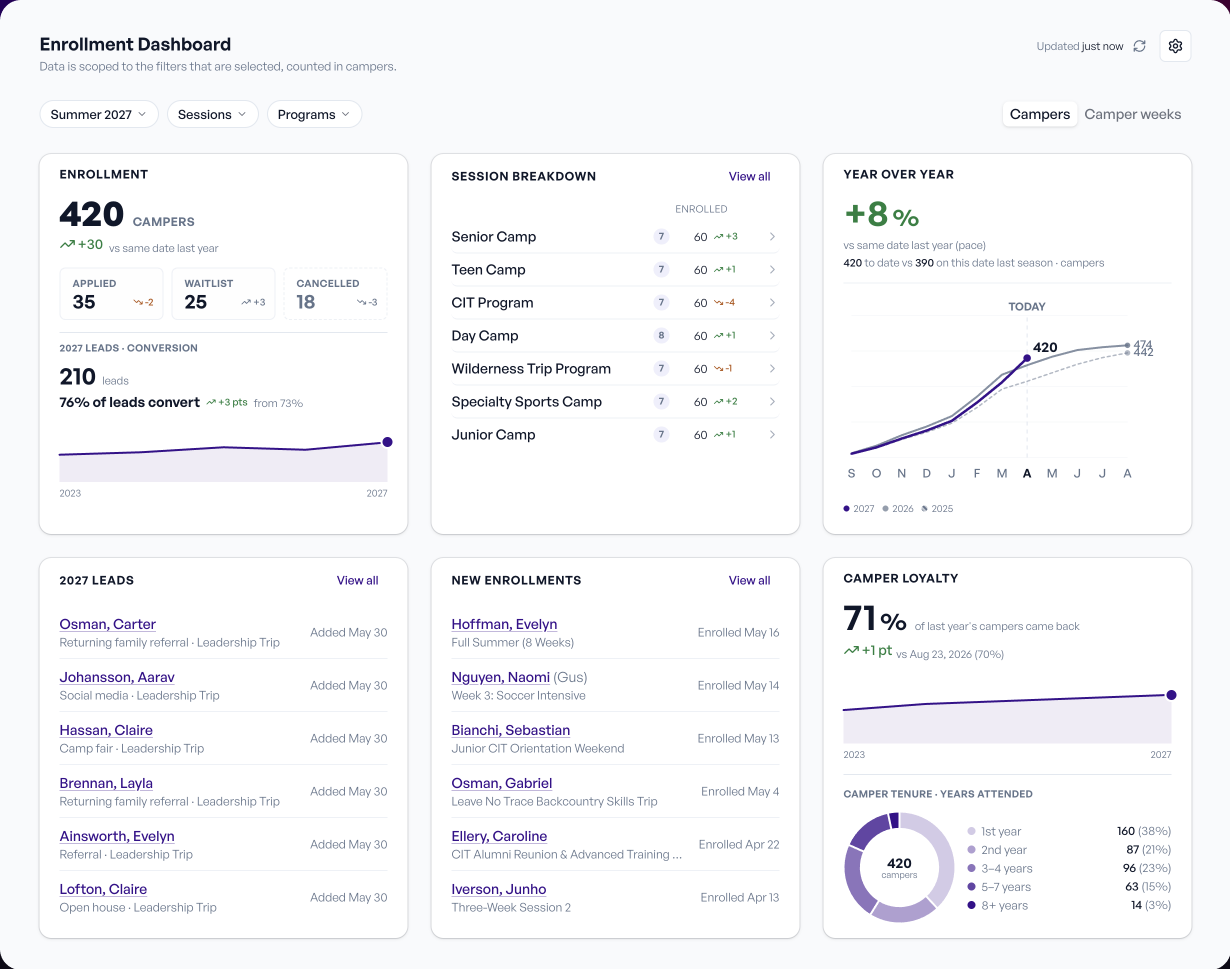Screen dimensions: 1230x969
Task: Expand the Wilderness Trip Program chevron
Action: (772, 369)
